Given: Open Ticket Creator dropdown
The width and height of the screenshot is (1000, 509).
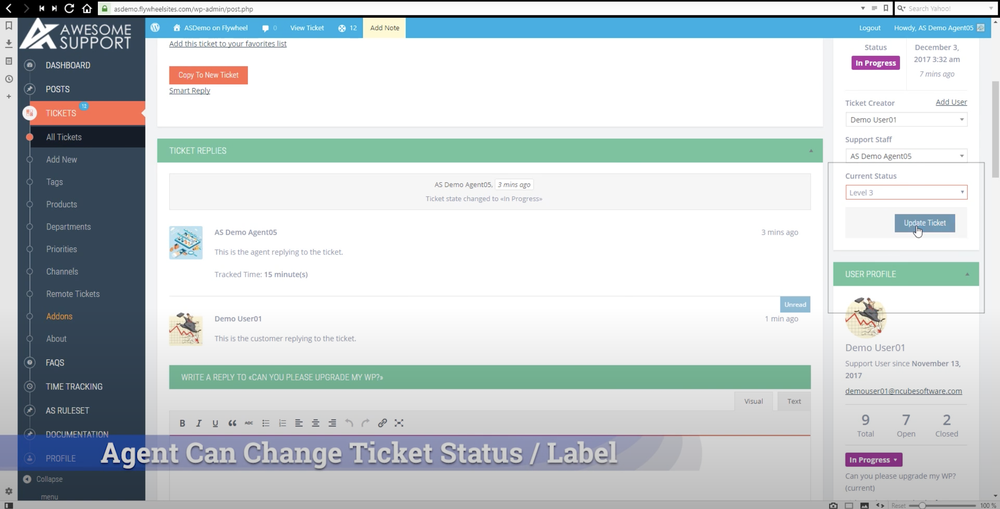Looking at the screenshot, I should coord(906,120).
